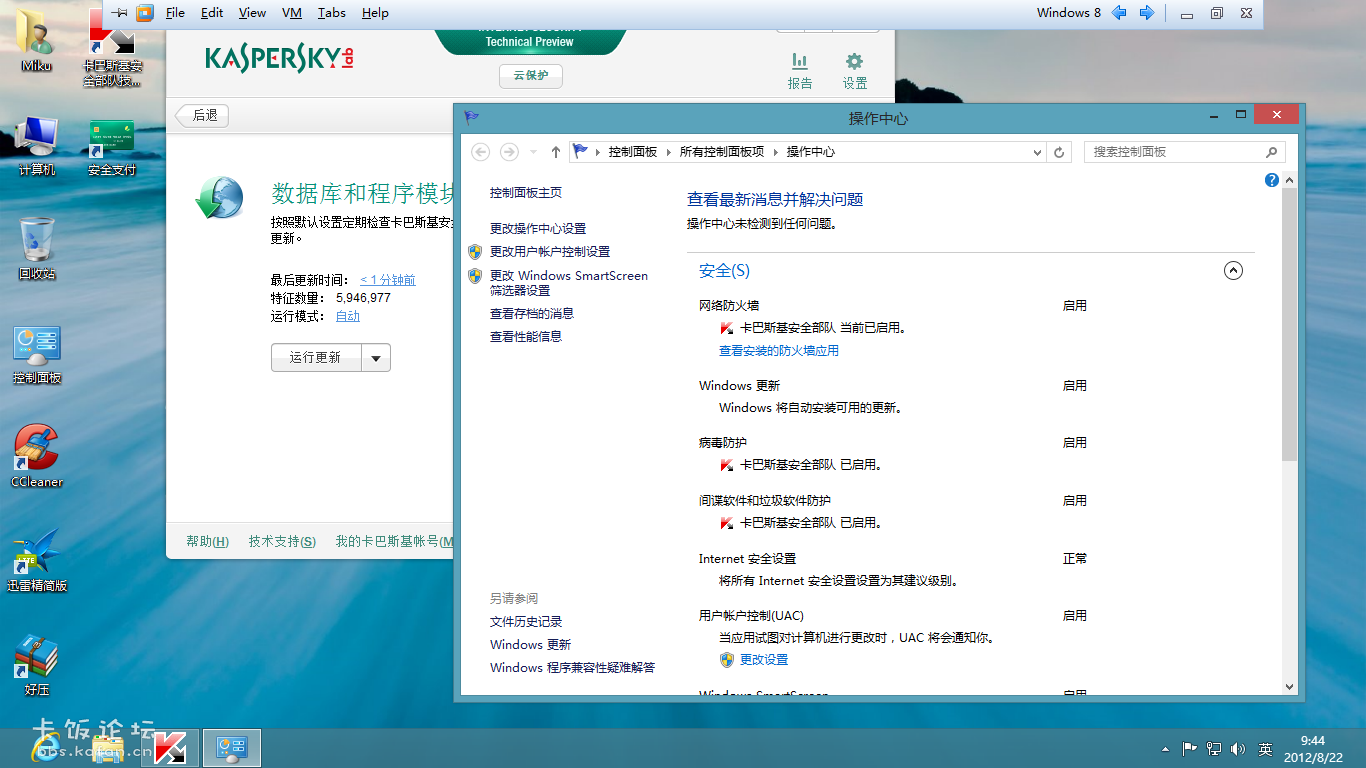1366x768 pixels.
Task: Open 查看存档的消息 link
Action: click(x=532, y=314)
